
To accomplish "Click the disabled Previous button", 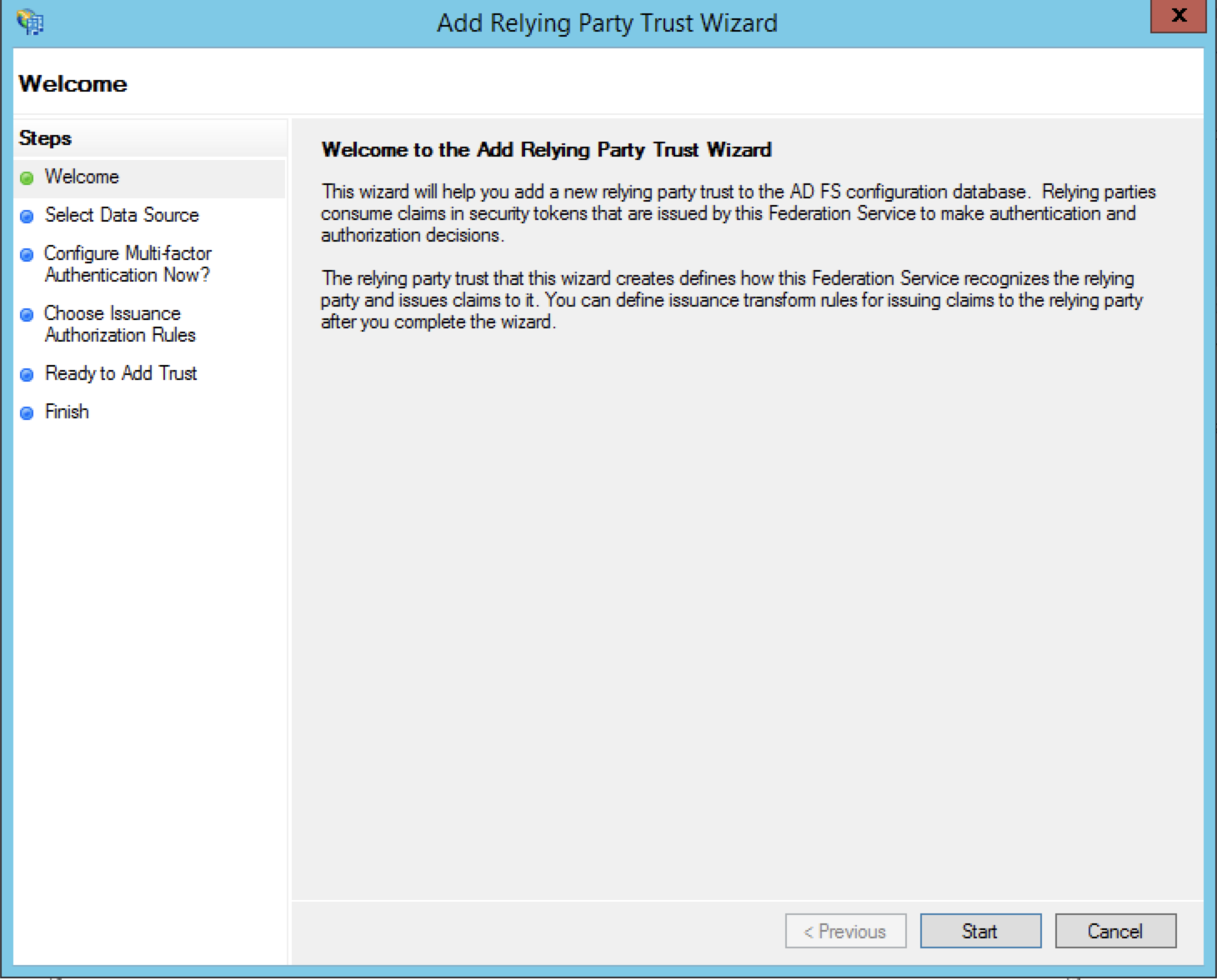I will tap(845, 931).
